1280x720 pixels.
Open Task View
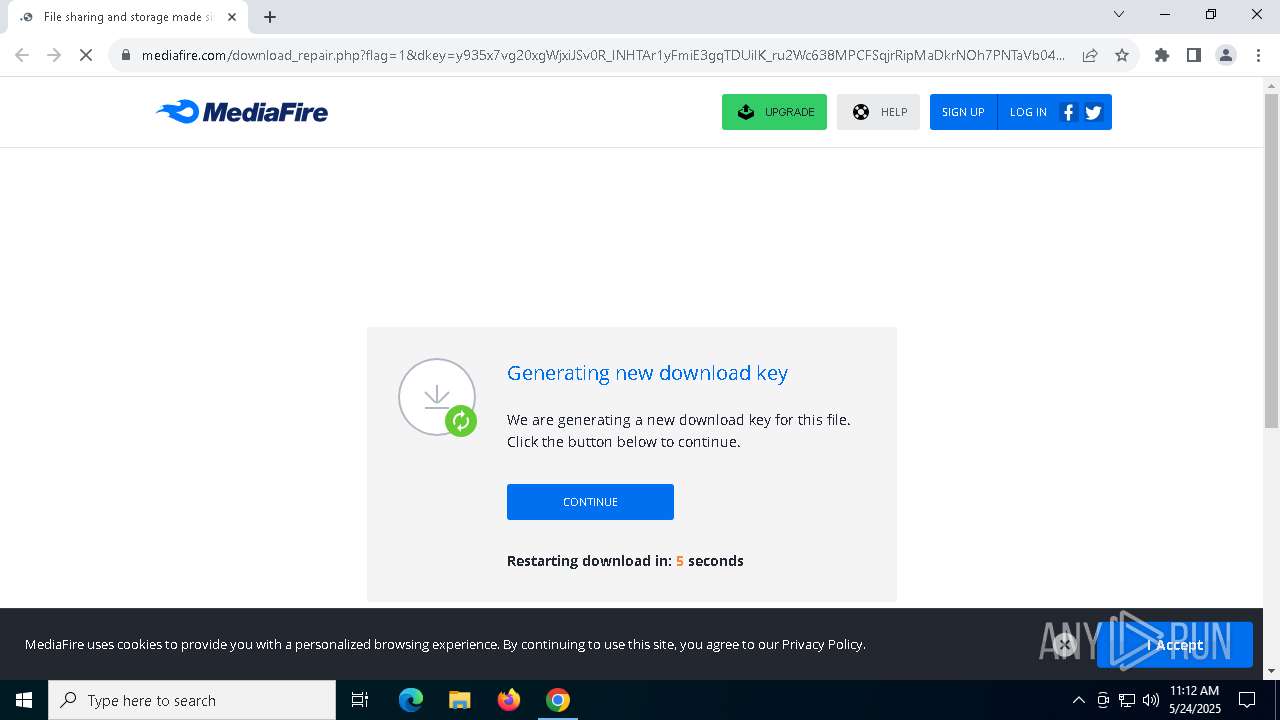360,700
